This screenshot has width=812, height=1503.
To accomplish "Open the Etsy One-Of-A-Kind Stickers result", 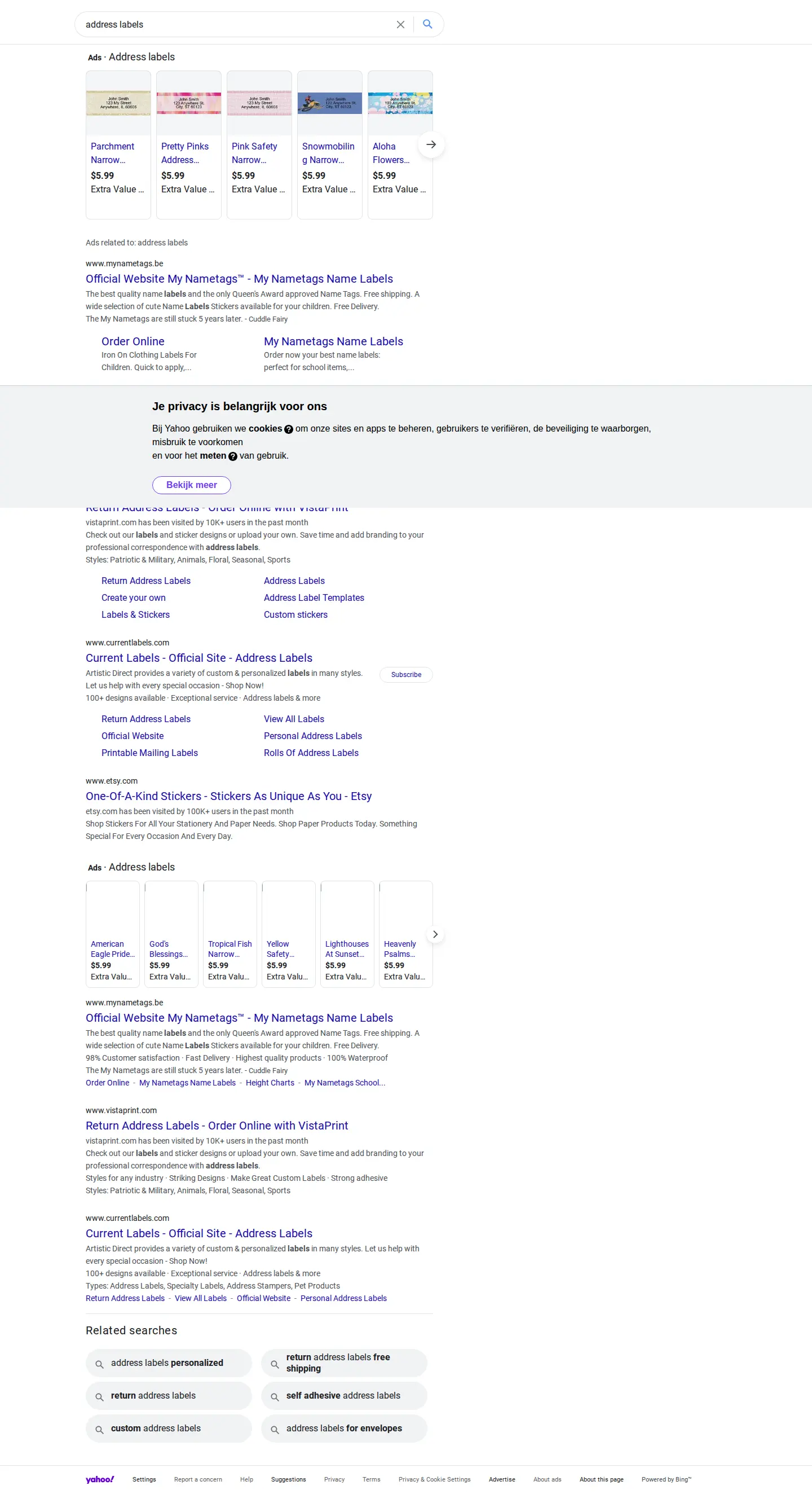I will coord(229,796).
